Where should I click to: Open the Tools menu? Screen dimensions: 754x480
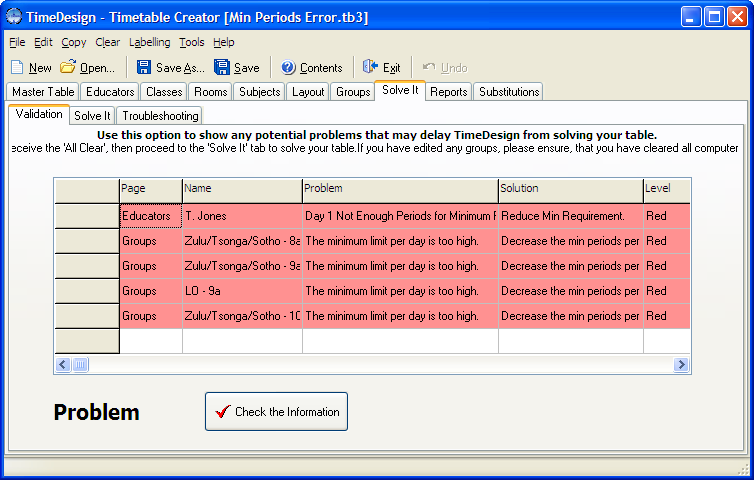point(192,42)
